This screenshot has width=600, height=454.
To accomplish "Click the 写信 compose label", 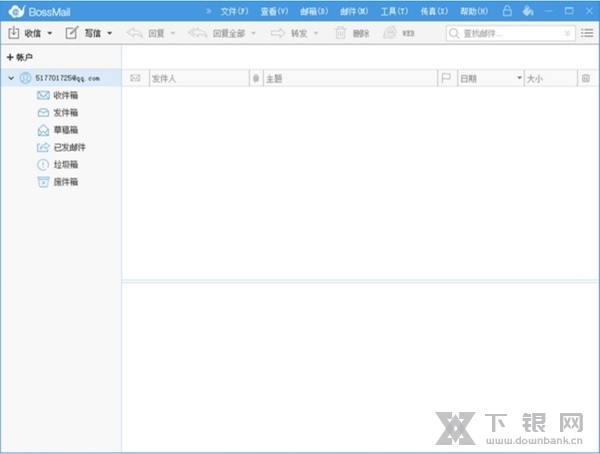I will [x=93, y=33].
